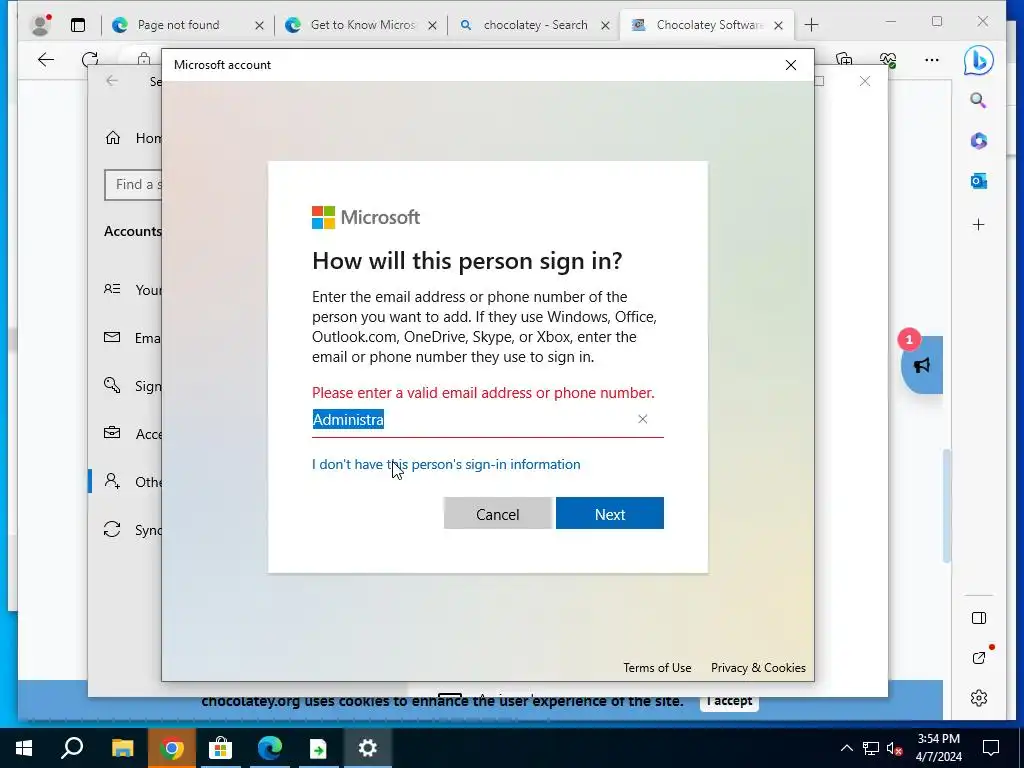The image size is (1024, 768).
Task: Open the notification center icon
Action: 991,748
